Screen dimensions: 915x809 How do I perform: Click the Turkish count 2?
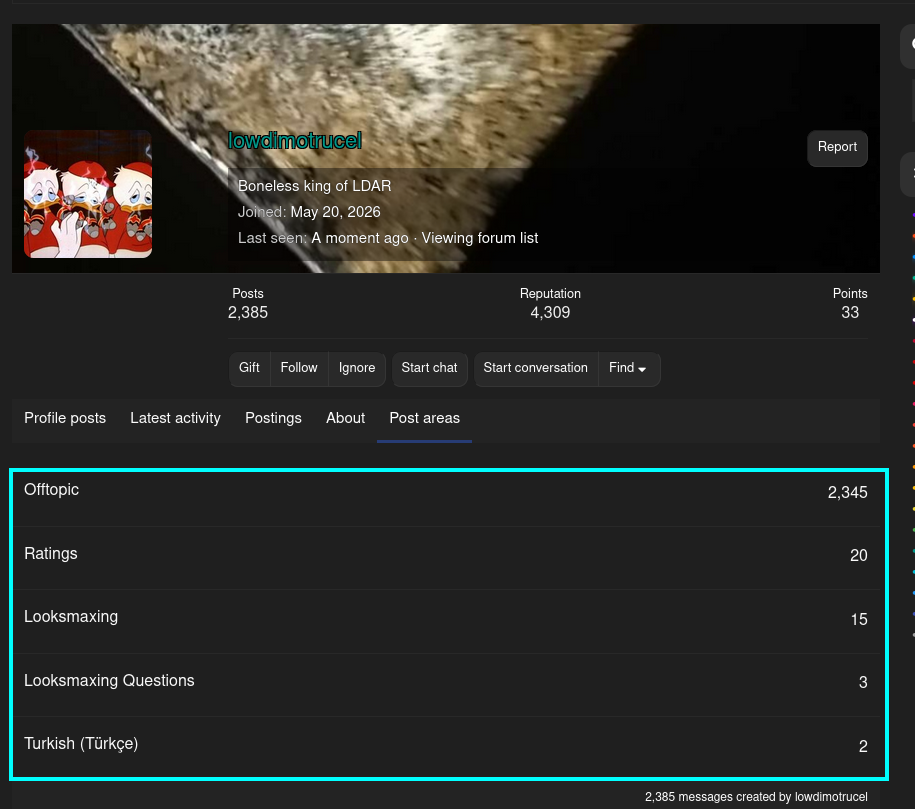[863, 747]
